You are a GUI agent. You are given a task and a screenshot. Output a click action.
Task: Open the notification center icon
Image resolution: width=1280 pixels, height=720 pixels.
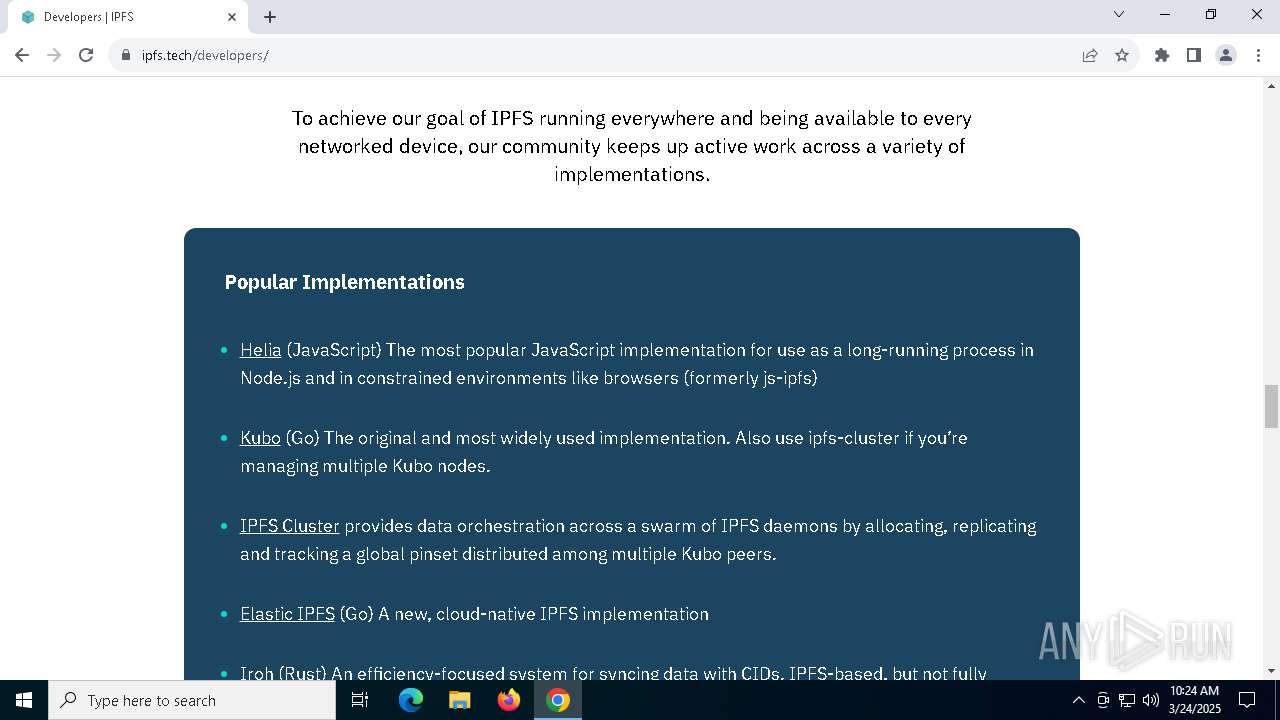coord(1247,700)
